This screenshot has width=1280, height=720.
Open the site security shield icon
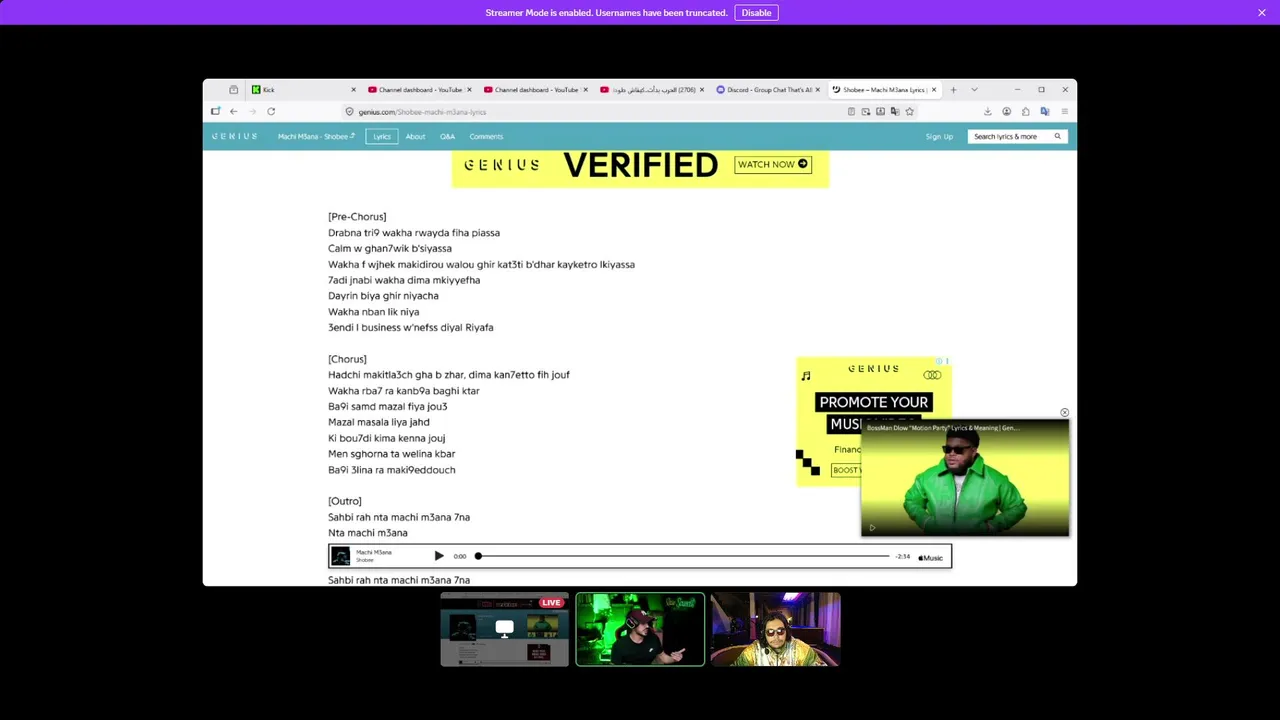(349, 112)
